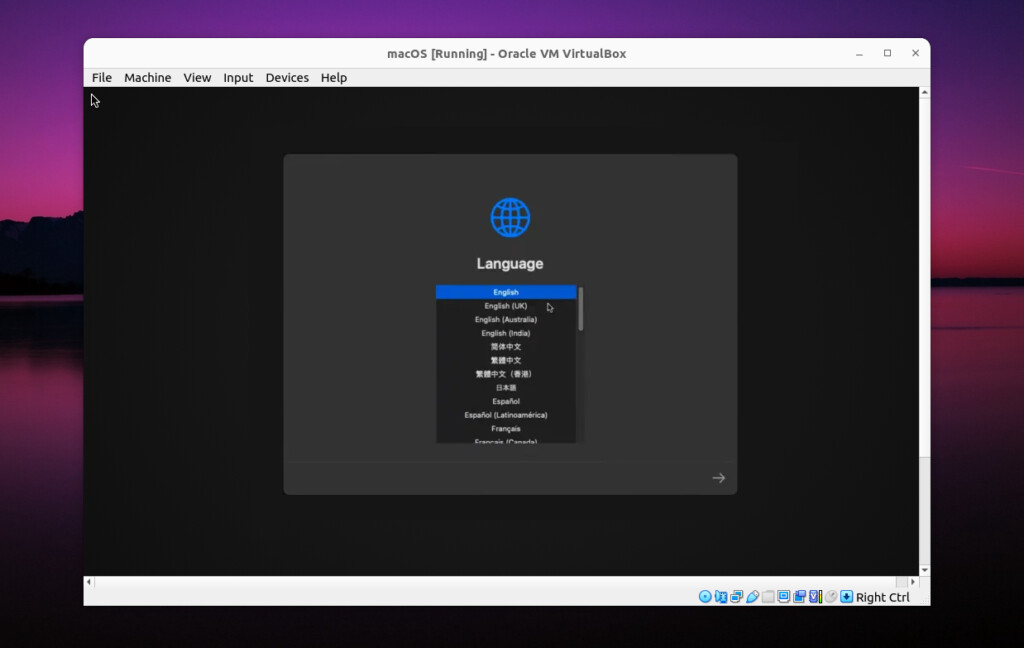Click the gray shared folders icon
Image resolution: width=1024 pixels, height=648 pixels.
point(768,597)
